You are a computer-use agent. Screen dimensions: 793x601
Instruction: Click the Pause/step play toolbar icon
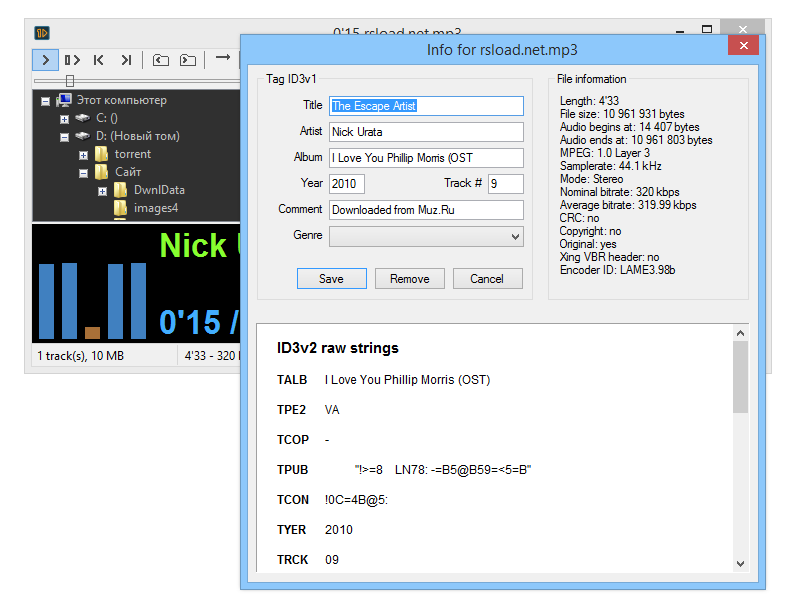tap(72, 60)
